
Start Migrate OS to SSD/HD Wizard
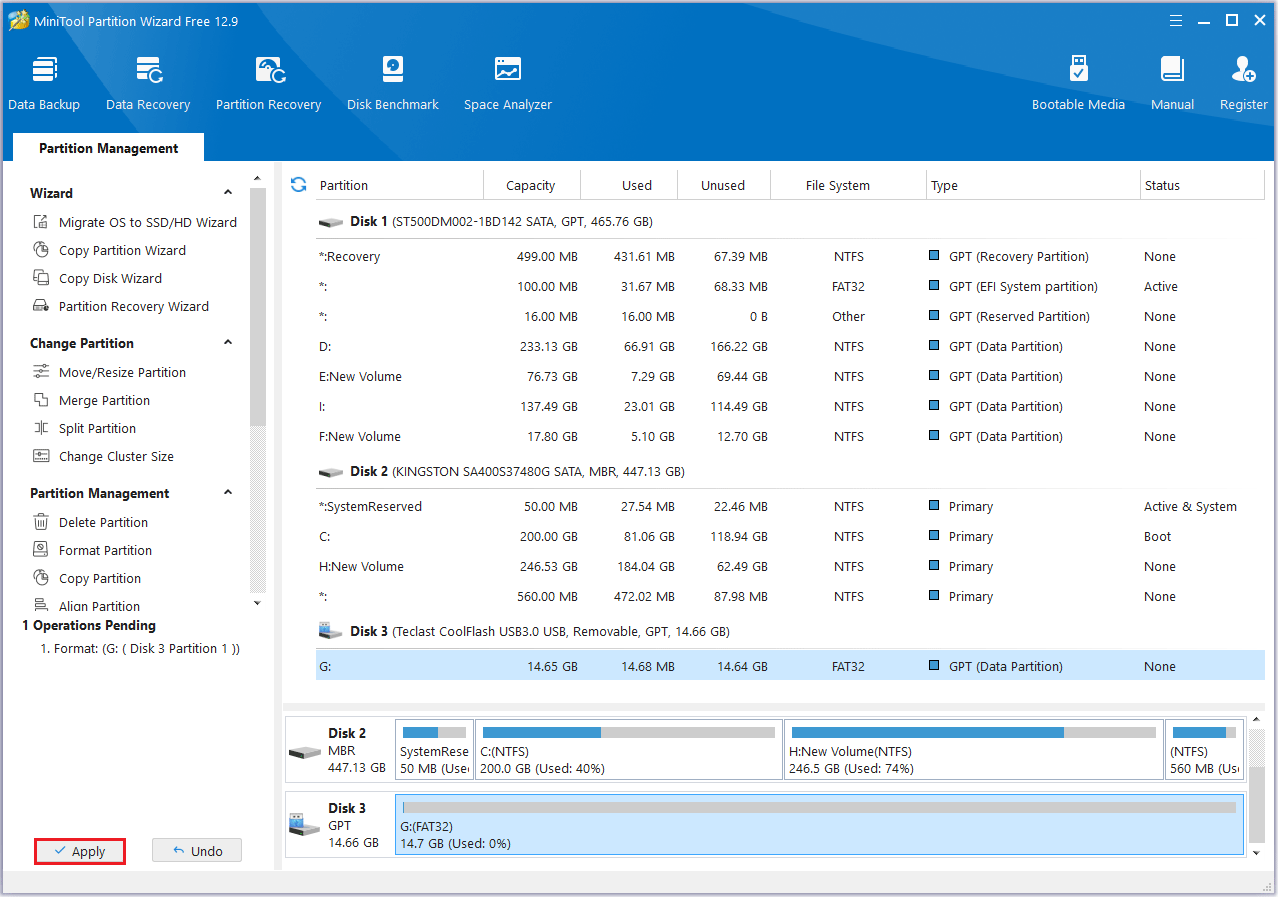click(x=135, y=222)
